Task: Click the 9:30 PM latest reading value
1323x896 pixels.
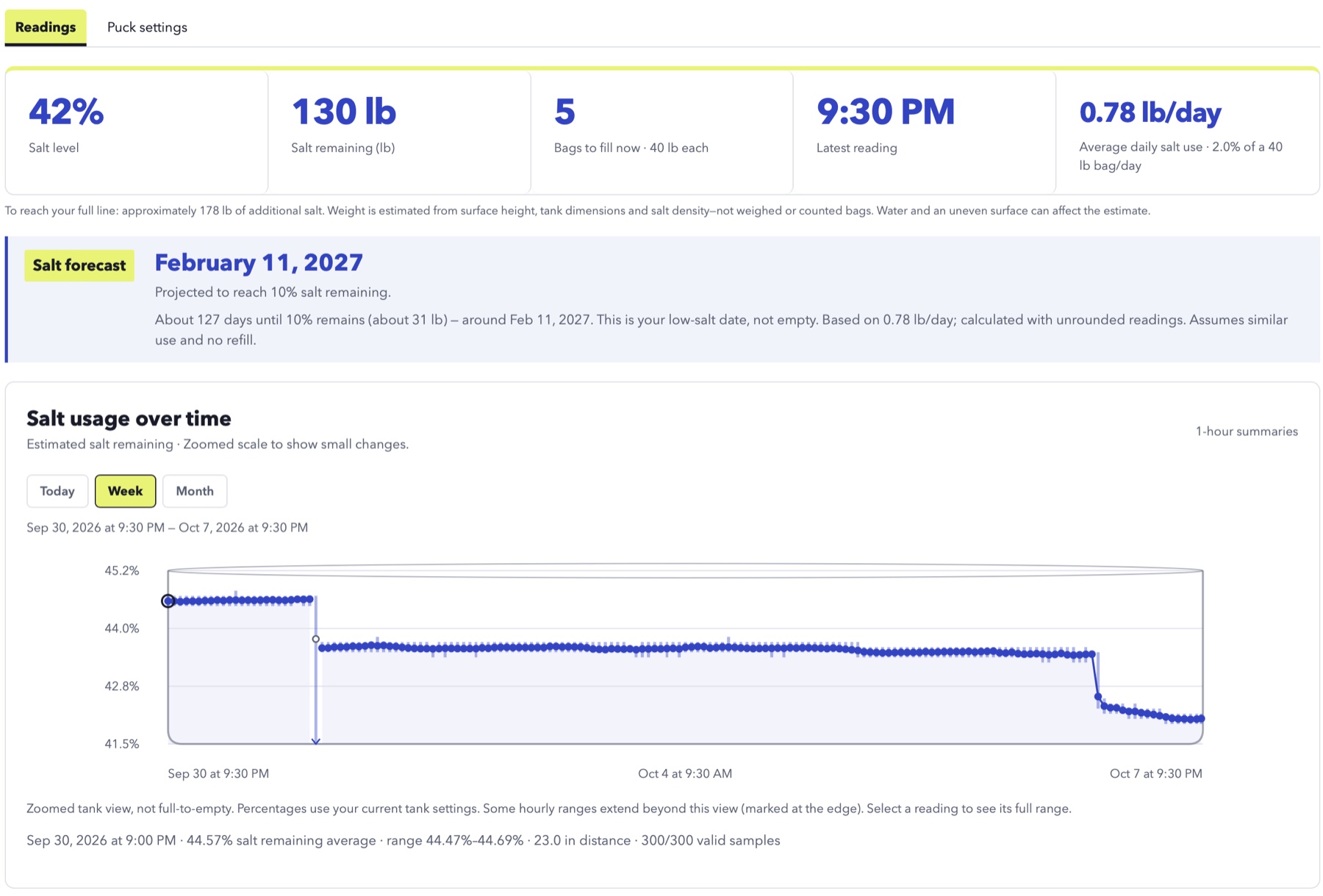Action: coord(886,112)
